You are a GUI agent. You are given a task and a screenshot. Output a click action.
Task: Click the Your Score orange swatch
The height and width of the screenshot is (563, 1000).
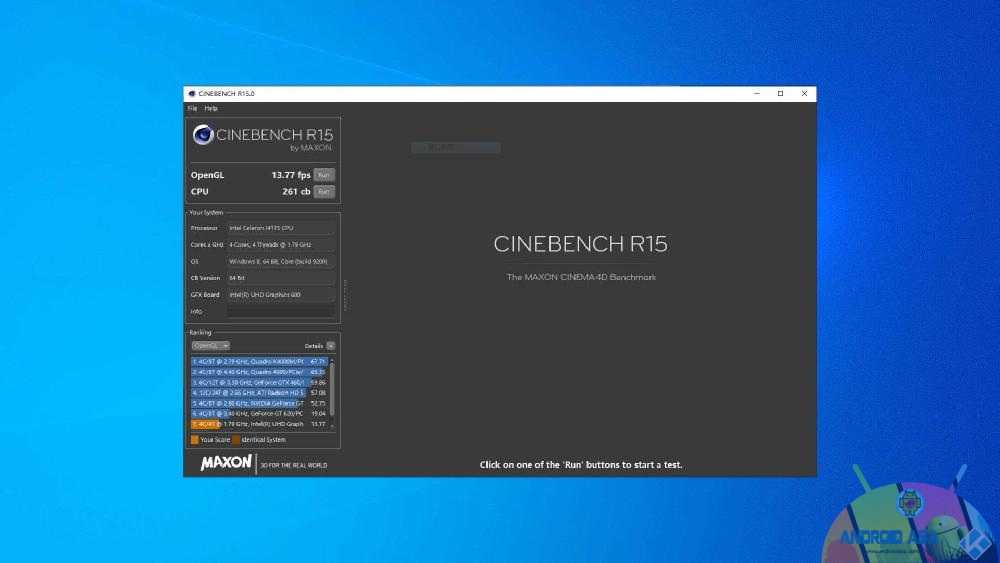click(x=195, y=439)
